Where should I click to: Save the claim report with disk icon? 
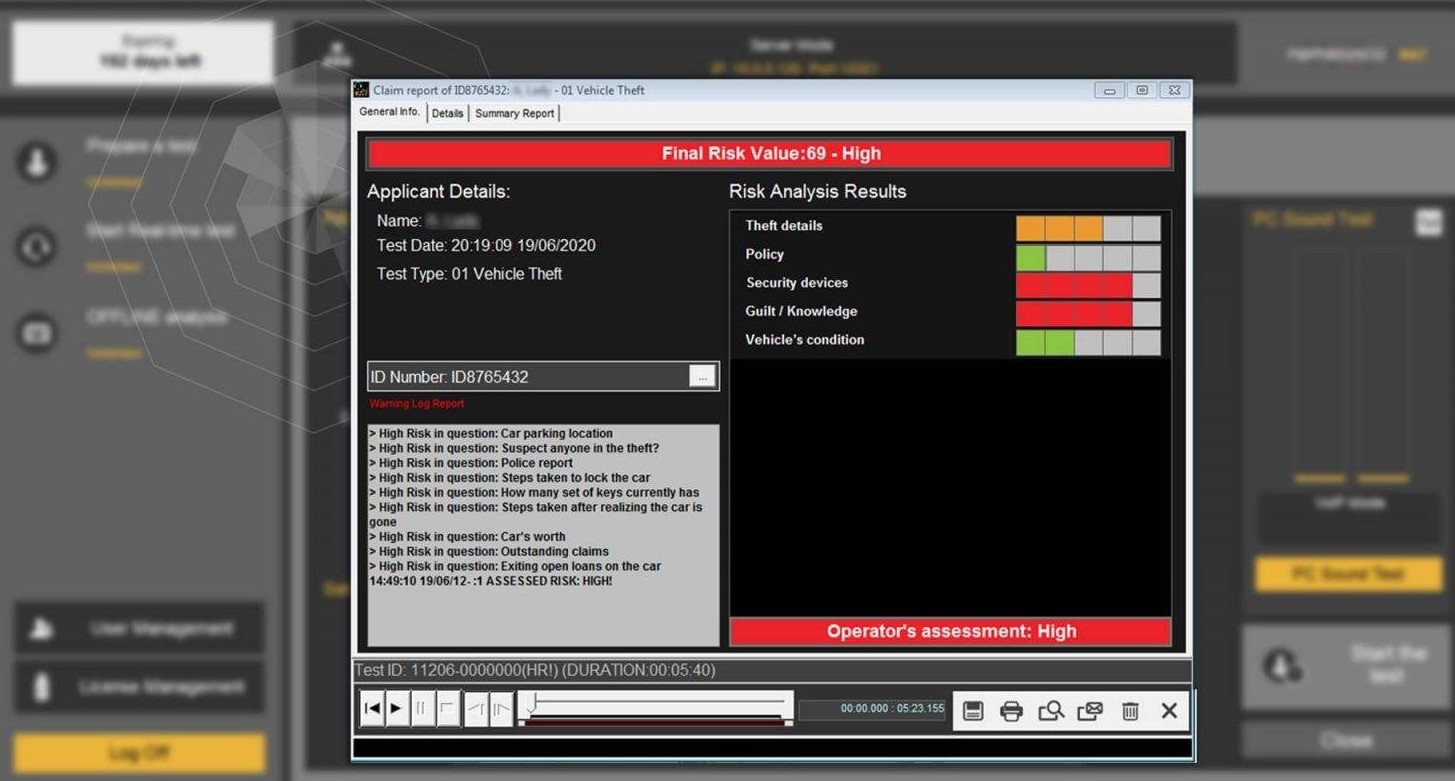point(973,711)
